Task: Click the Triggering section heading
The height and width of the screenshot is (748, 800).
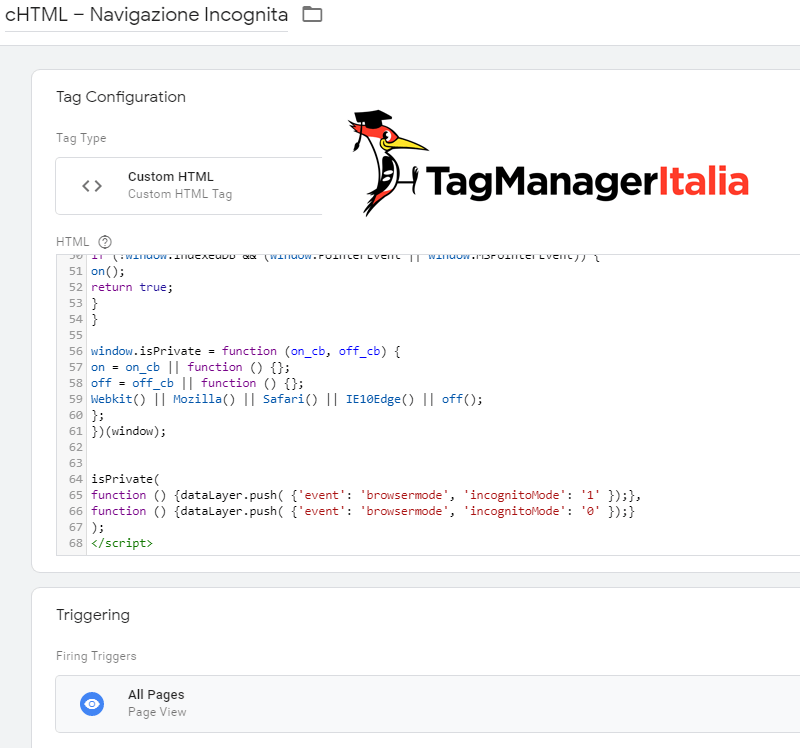Action: coord(93,615)
